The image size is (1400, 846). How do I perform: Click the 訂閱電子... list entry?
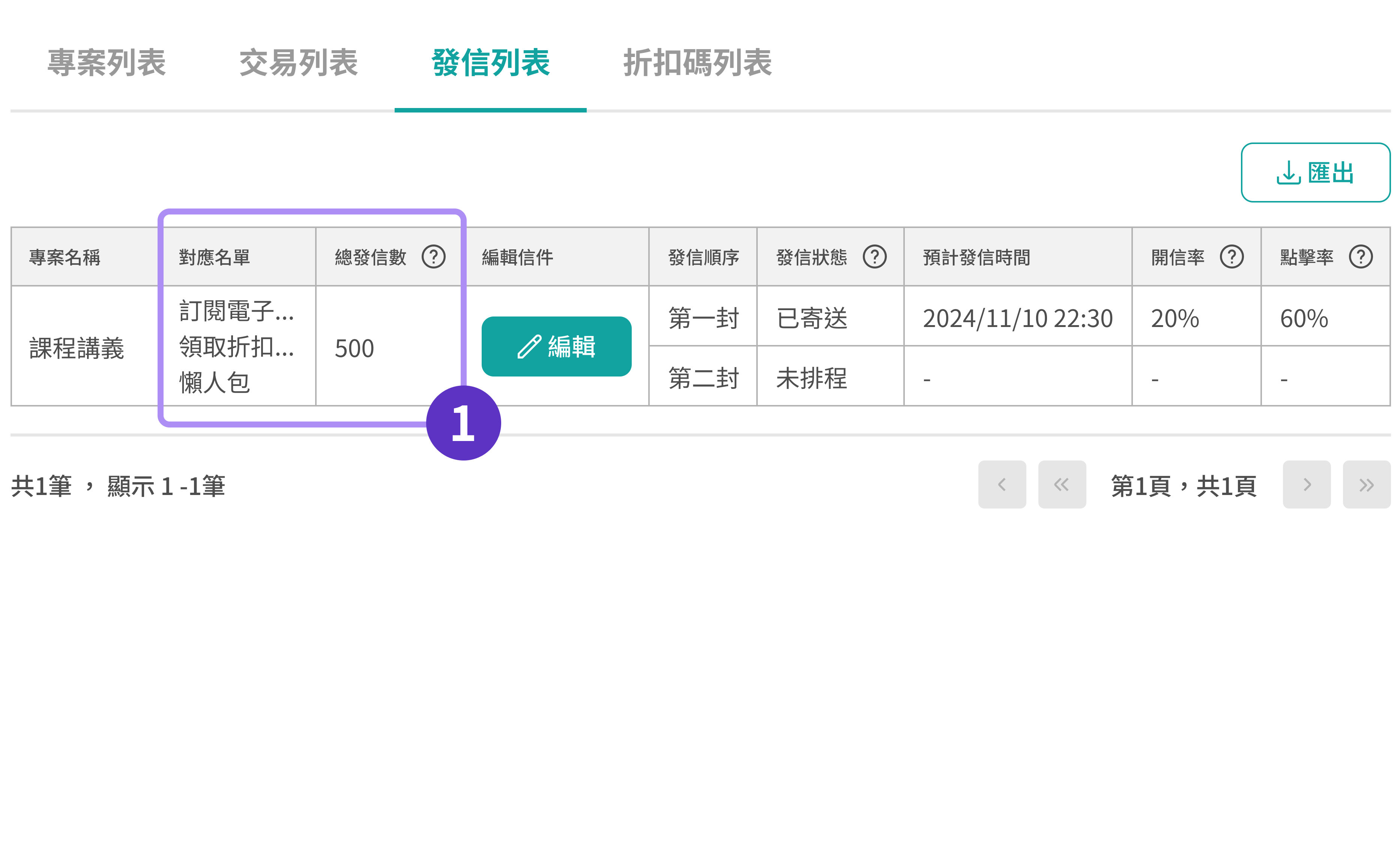click(x=236, y=311)
